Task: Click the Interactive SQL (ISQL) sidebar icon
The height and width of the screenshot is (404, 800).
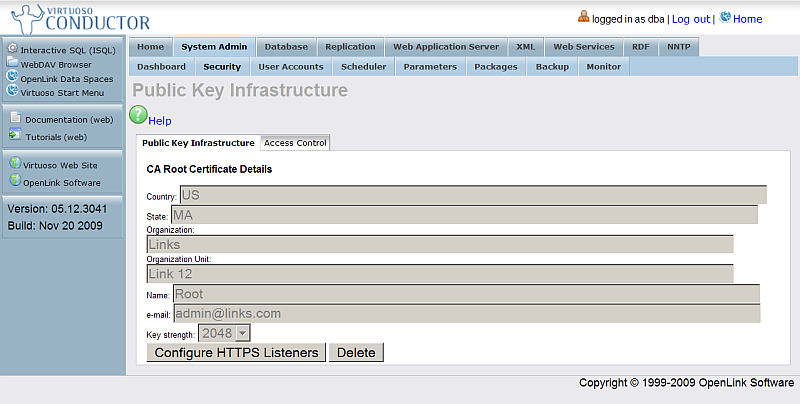Action: [x=13, y=49]
